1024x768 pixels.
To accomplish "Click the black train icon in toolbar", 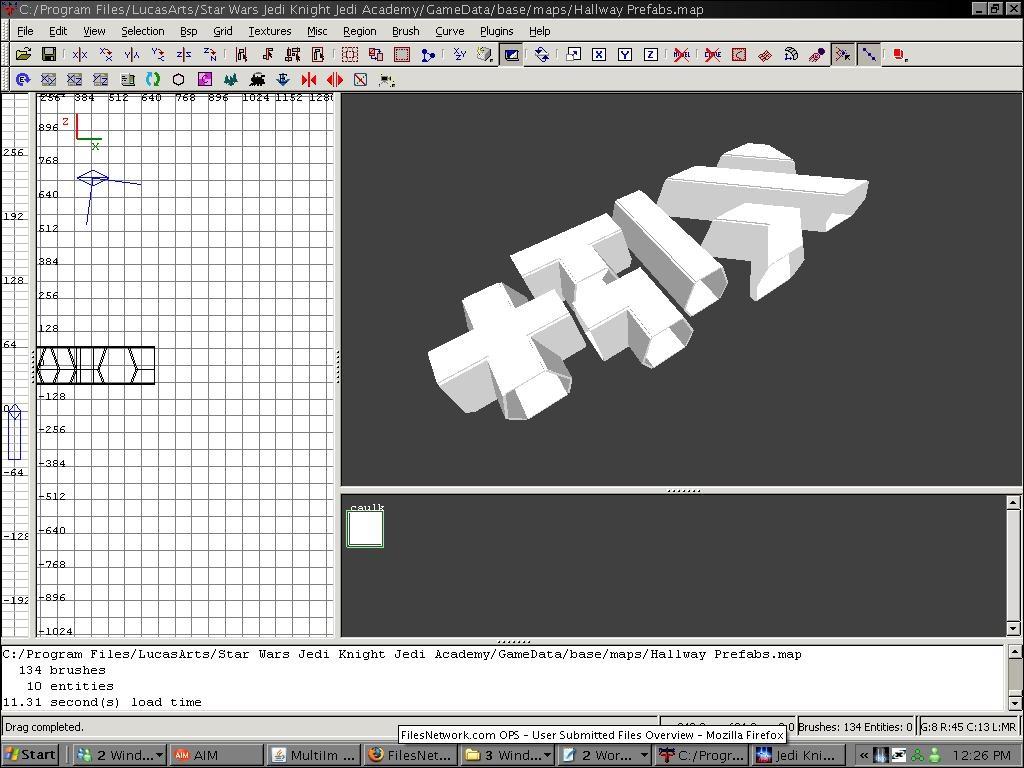I will pos(257,80).
